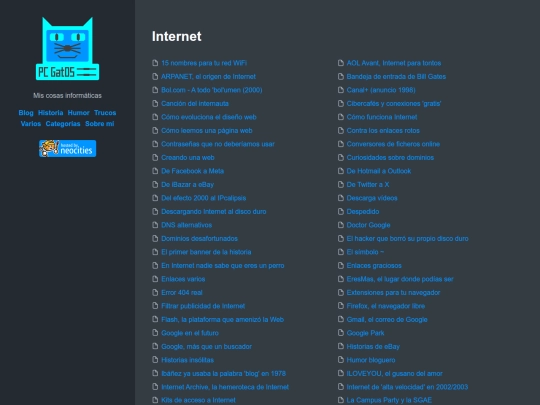Click the file icon before 'AOL Avant, Internet para tontos'

pos(341,63)
